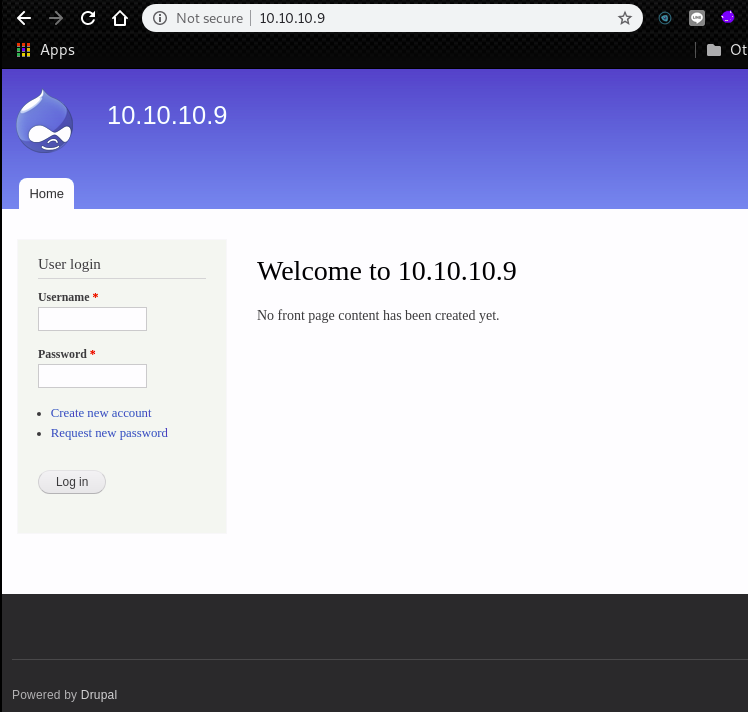Go to the browser home page
Screen dimensions: 748x712
120,18
